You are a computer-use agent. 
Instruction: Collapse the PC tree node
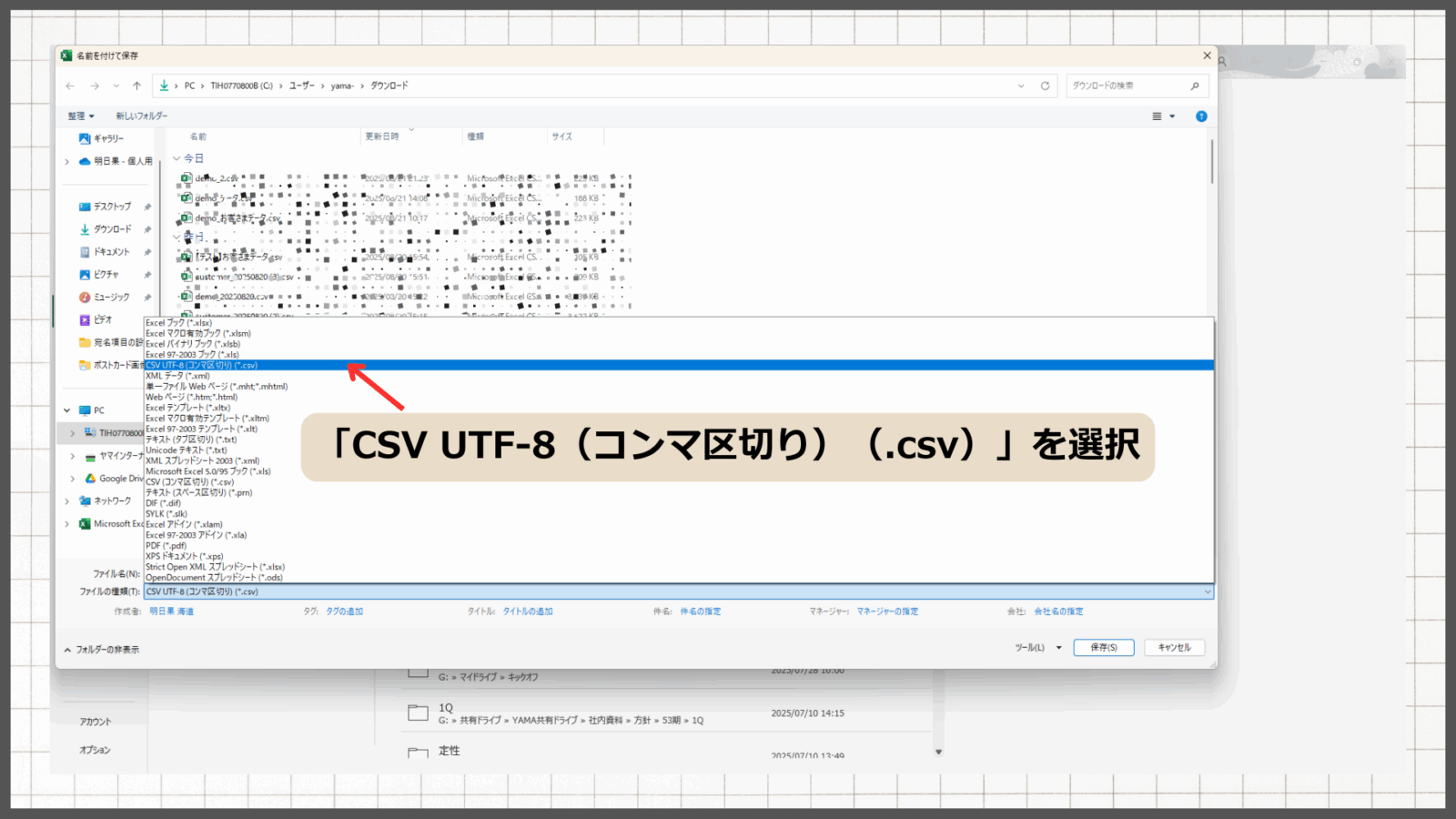(x=67, y=410)
